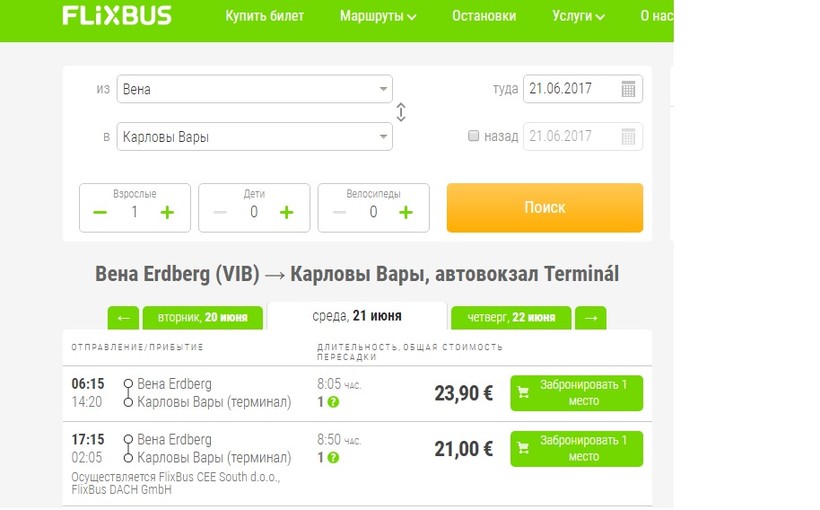Click the departure date field 21.06.2017
The height and width of the screenshot is (510, 820).
(x=570, y=89)
